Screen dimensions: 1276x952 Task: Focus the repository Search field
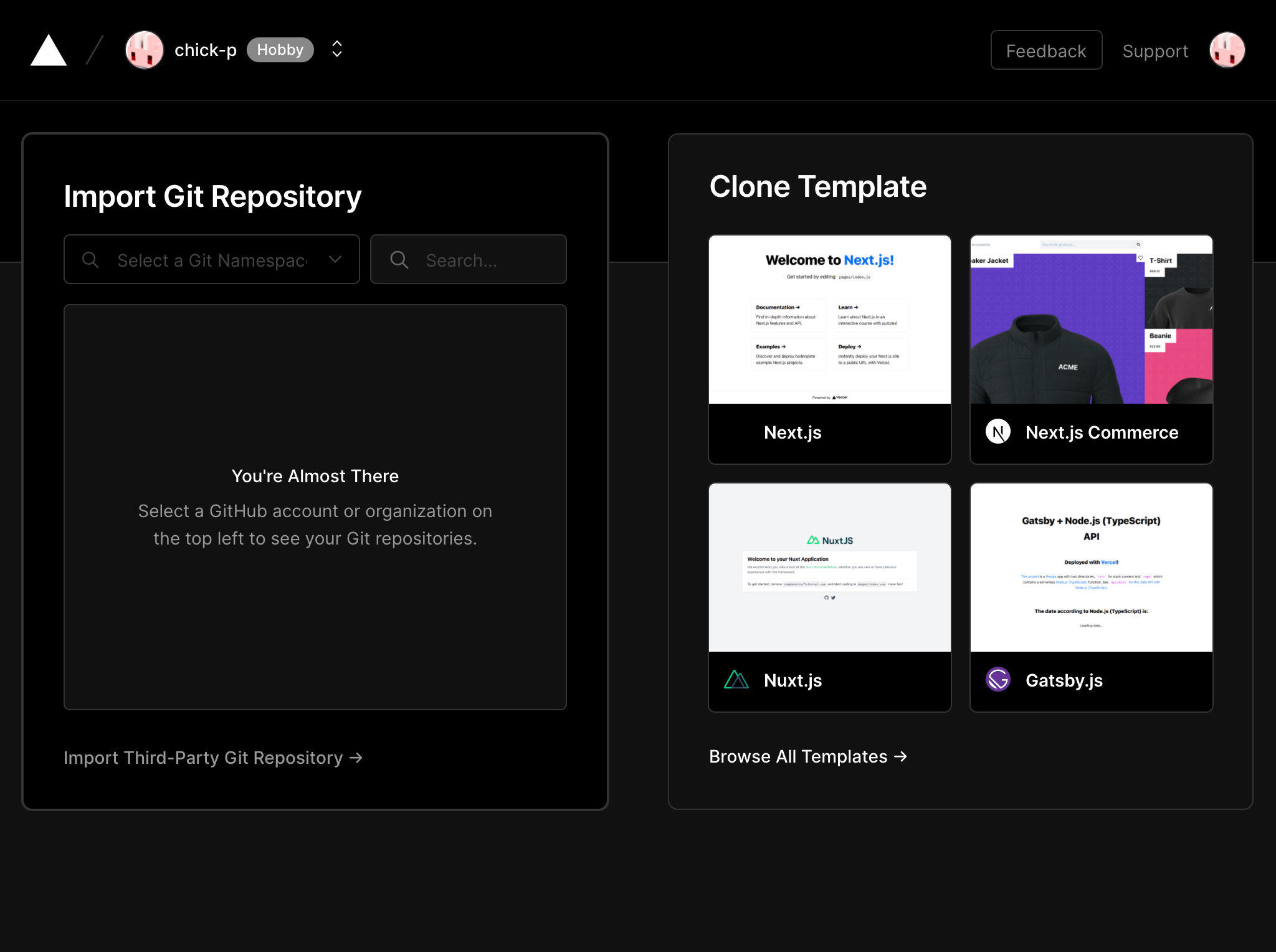[469, 259]
